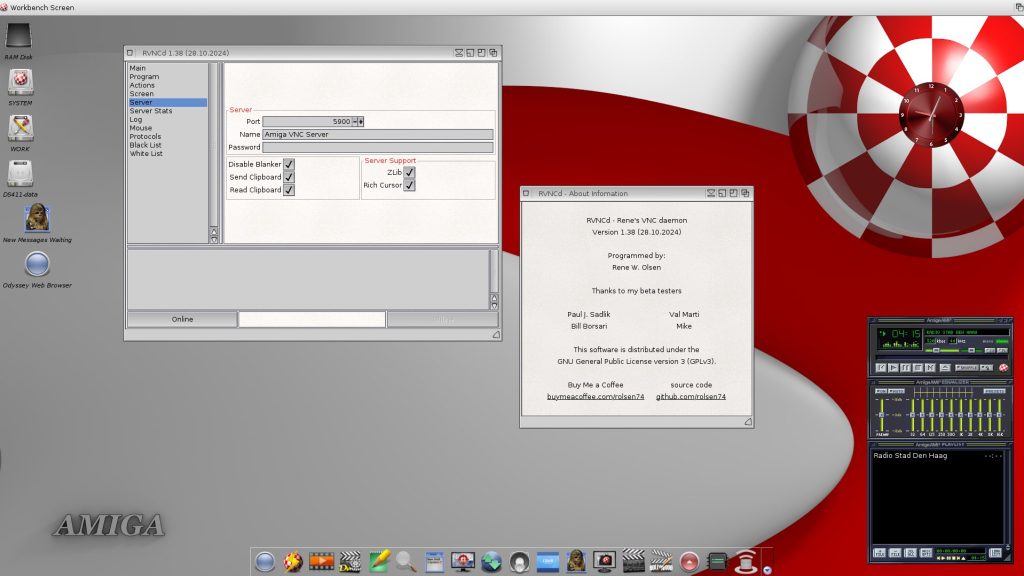
Task: Uncheck the Read Clipboard checkbox
Action: [x=289, y=190]
